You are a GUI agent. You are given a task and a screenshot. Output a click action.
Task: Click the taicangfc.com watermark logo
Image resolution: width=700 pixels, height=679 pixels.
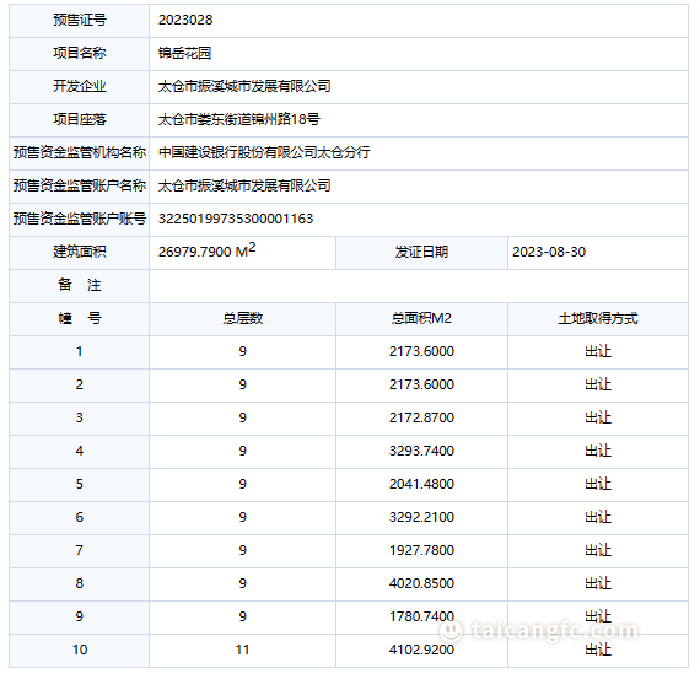click(541, 630)
